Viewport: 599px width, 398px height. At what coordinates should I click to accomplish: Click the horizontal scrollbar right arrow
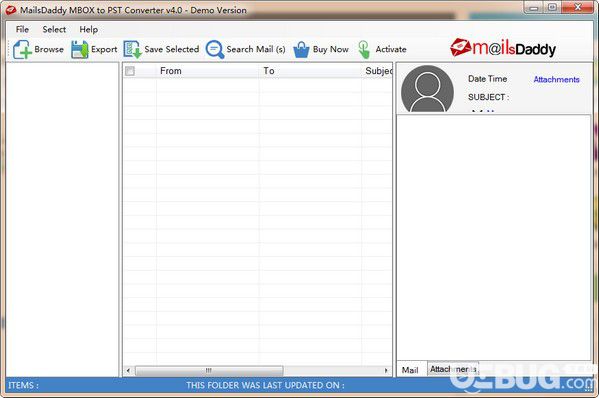386,370
